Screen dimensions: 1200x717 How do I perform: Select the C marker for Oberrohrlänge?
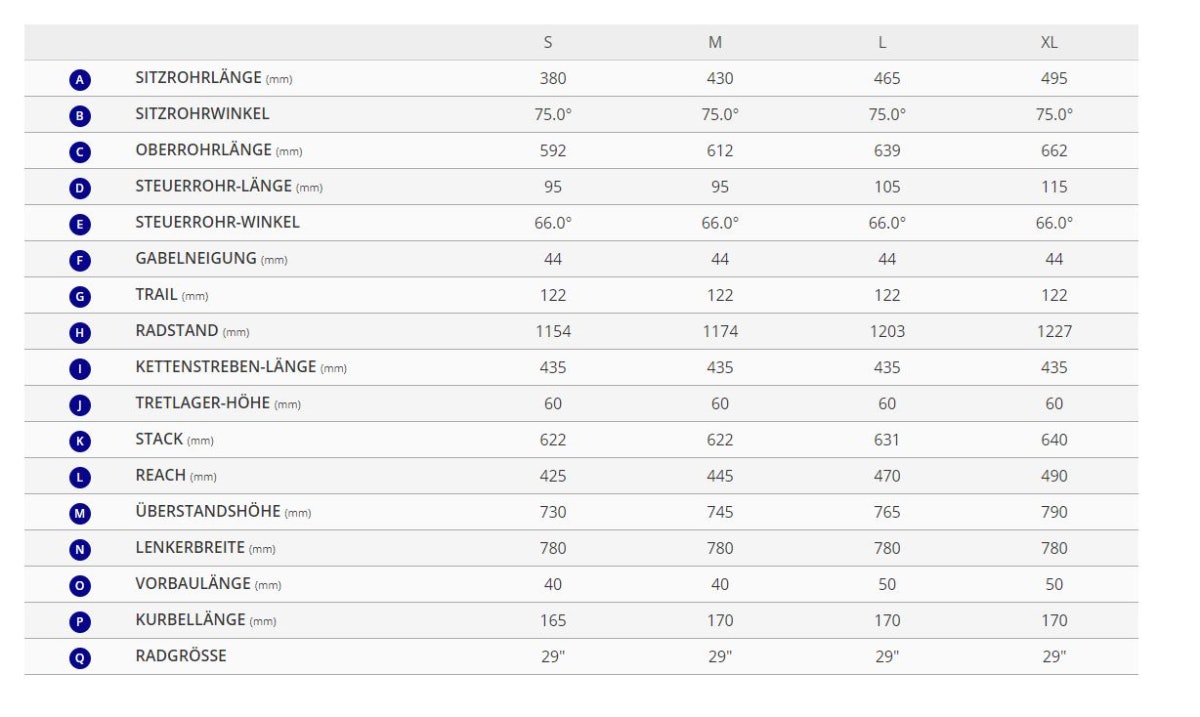click(x=80, y=152)
